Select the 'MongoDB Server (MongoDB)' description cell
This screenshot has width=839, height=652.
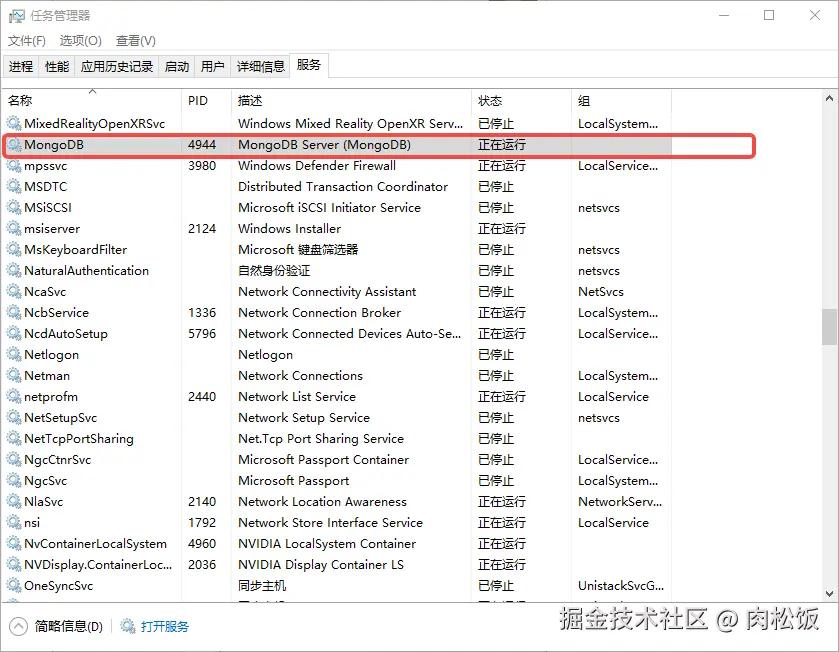coord(324,145)
